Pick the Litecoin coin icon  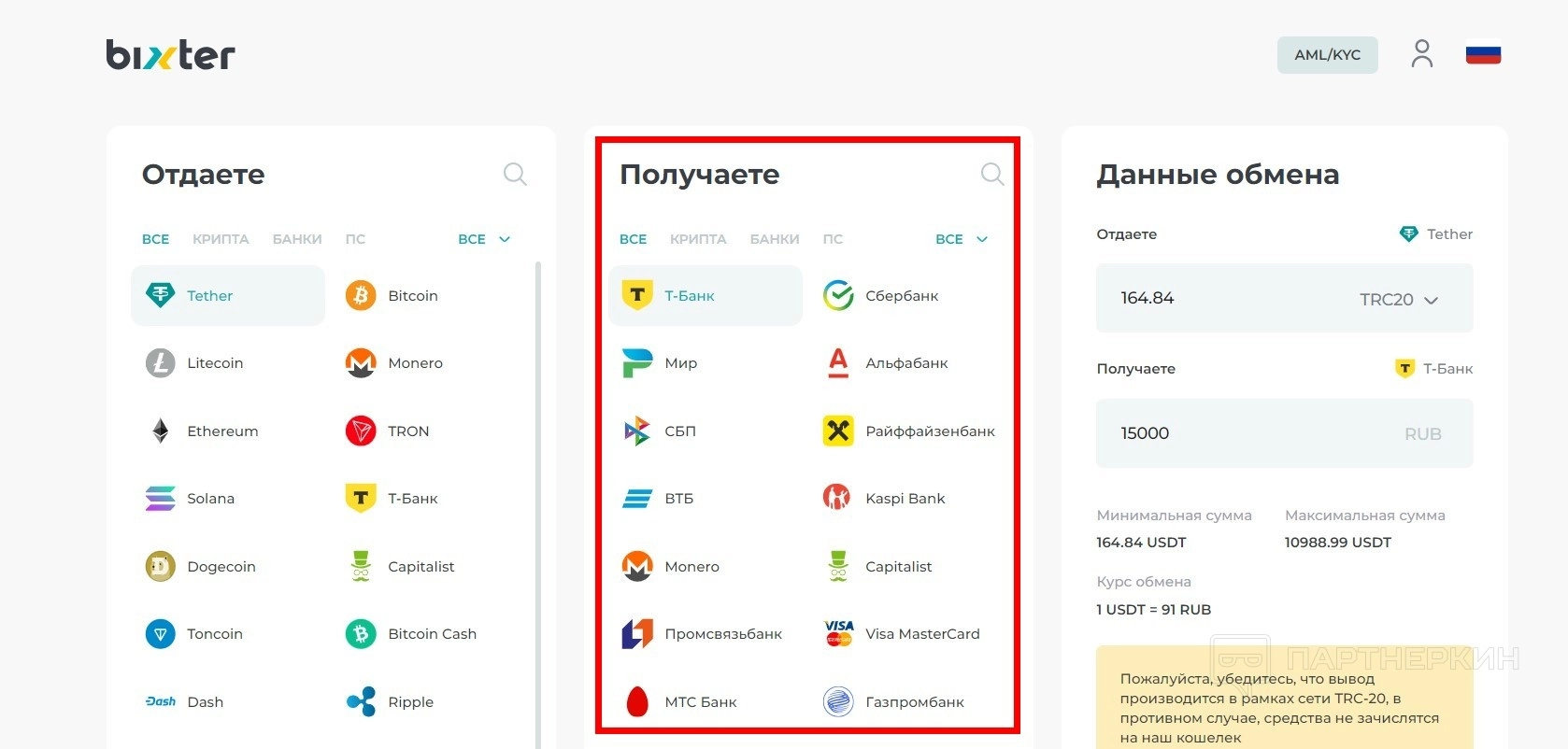[x=161, y=362]
